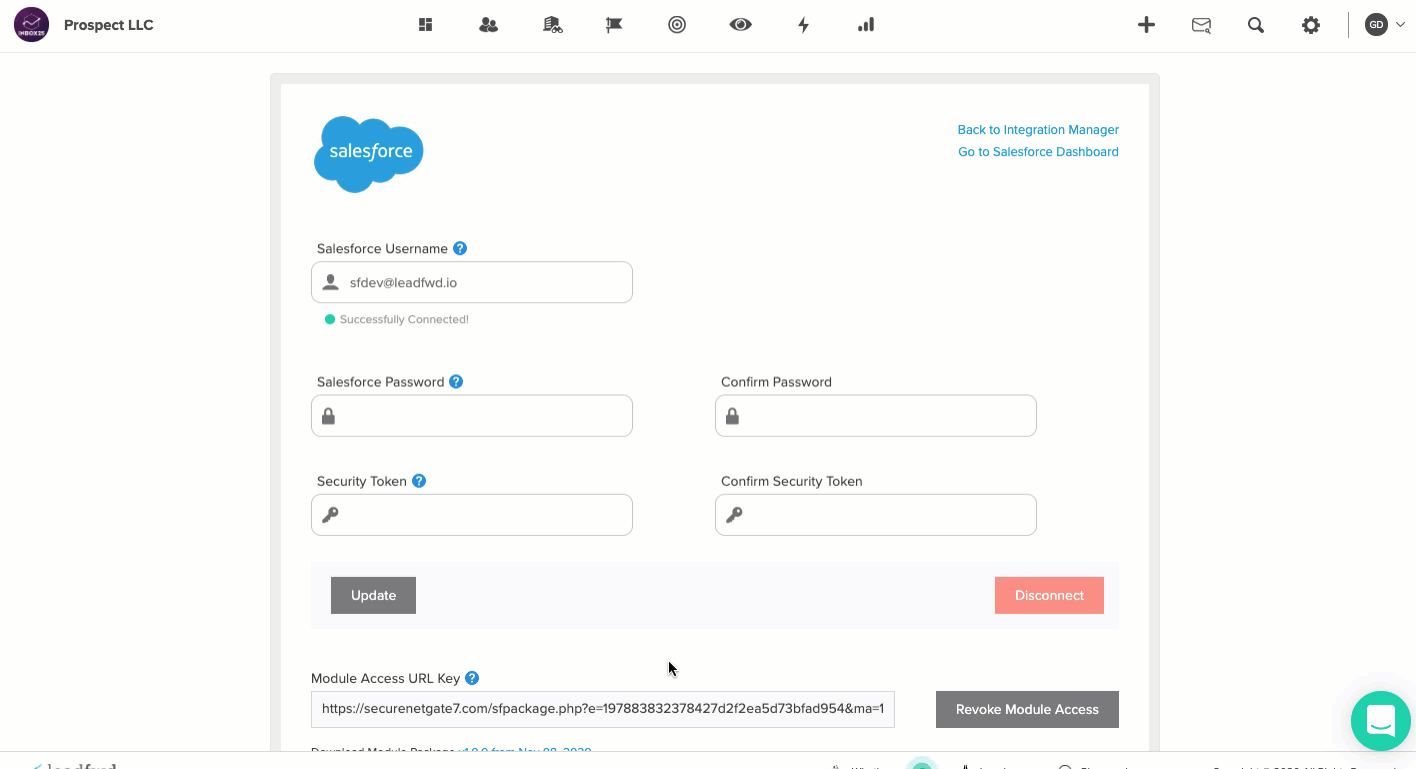Click the Successfully Connected! status text
Viewport: 1416px width, 769px height.
tap(404, 319)
